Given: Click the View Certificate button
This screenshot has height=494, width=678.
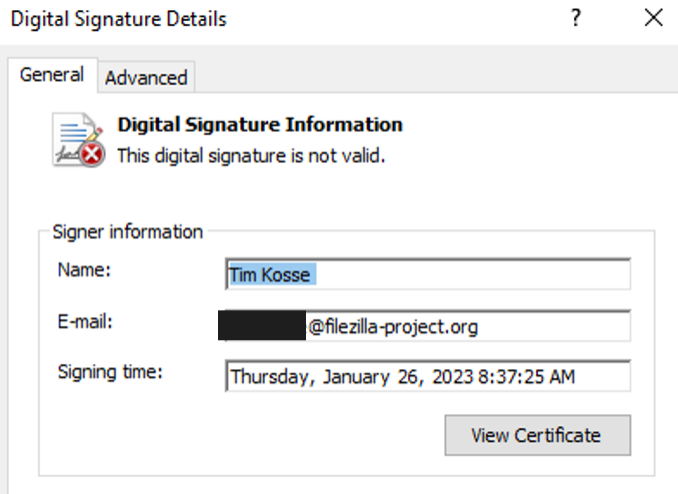Looking at the screenshot, I should (x=537, y=435).
